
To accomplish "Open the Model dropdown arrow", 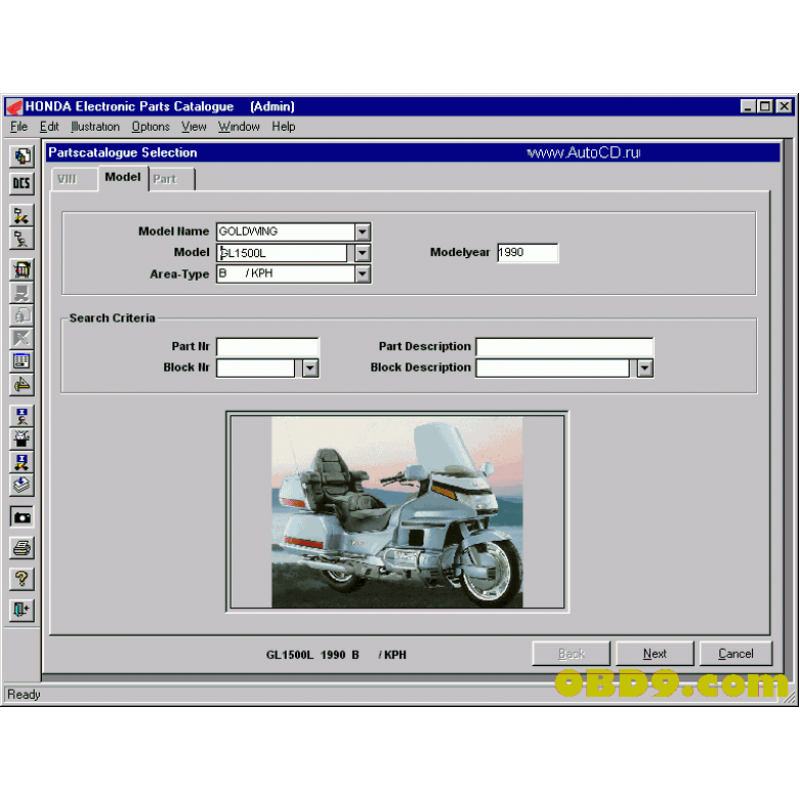I will (362, 253).
